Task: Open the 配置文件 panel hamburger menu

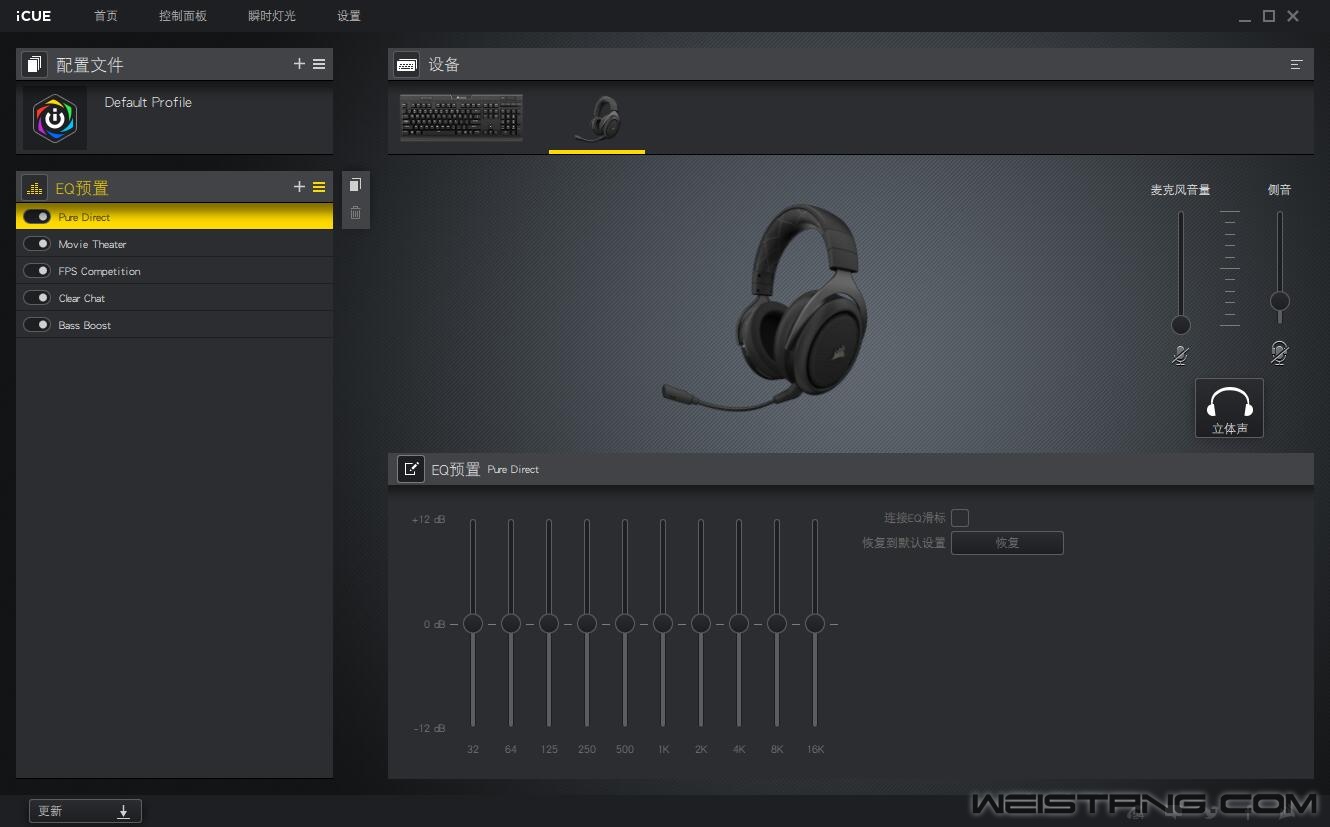Action: [x=319, y=64]
